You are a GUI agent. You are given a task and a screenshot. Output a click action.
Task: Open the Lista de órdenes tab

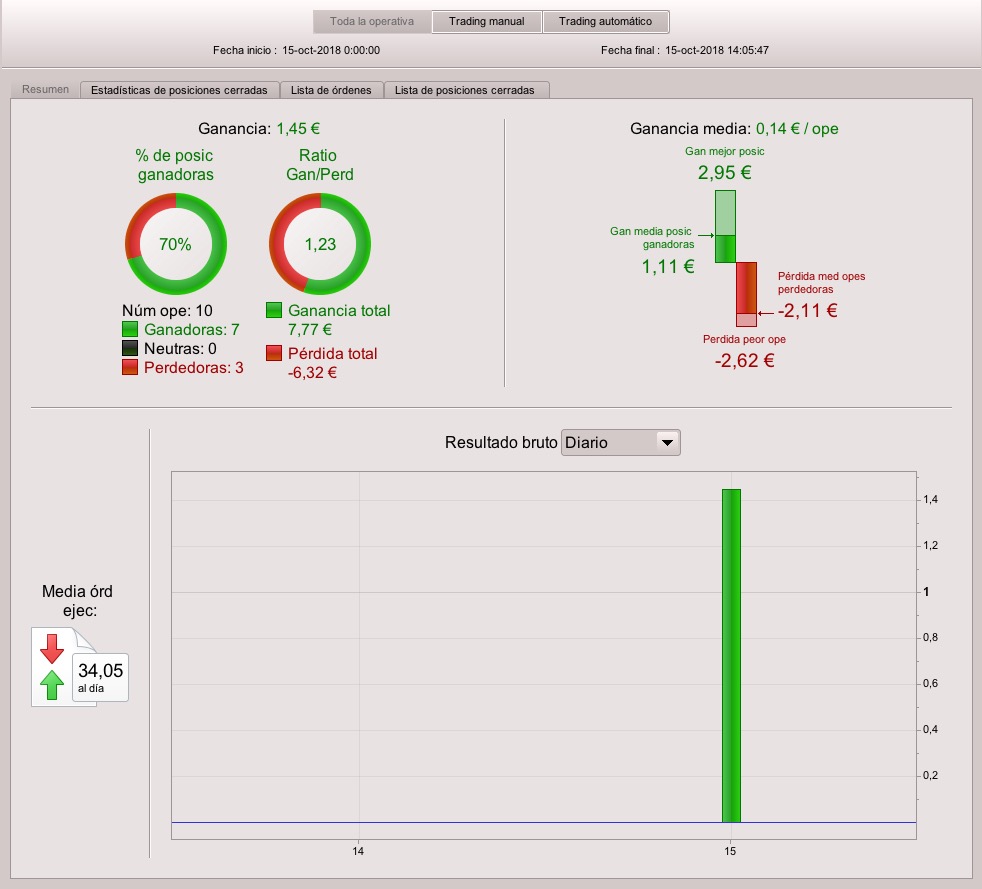331,90
